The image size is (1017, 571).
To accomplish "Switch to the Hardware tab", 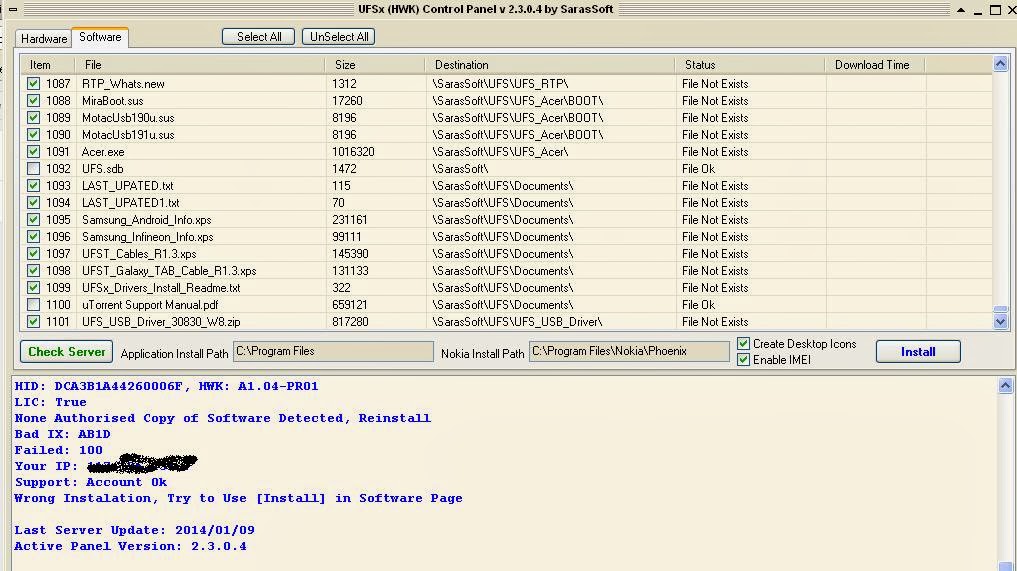I will pos(43,39).
